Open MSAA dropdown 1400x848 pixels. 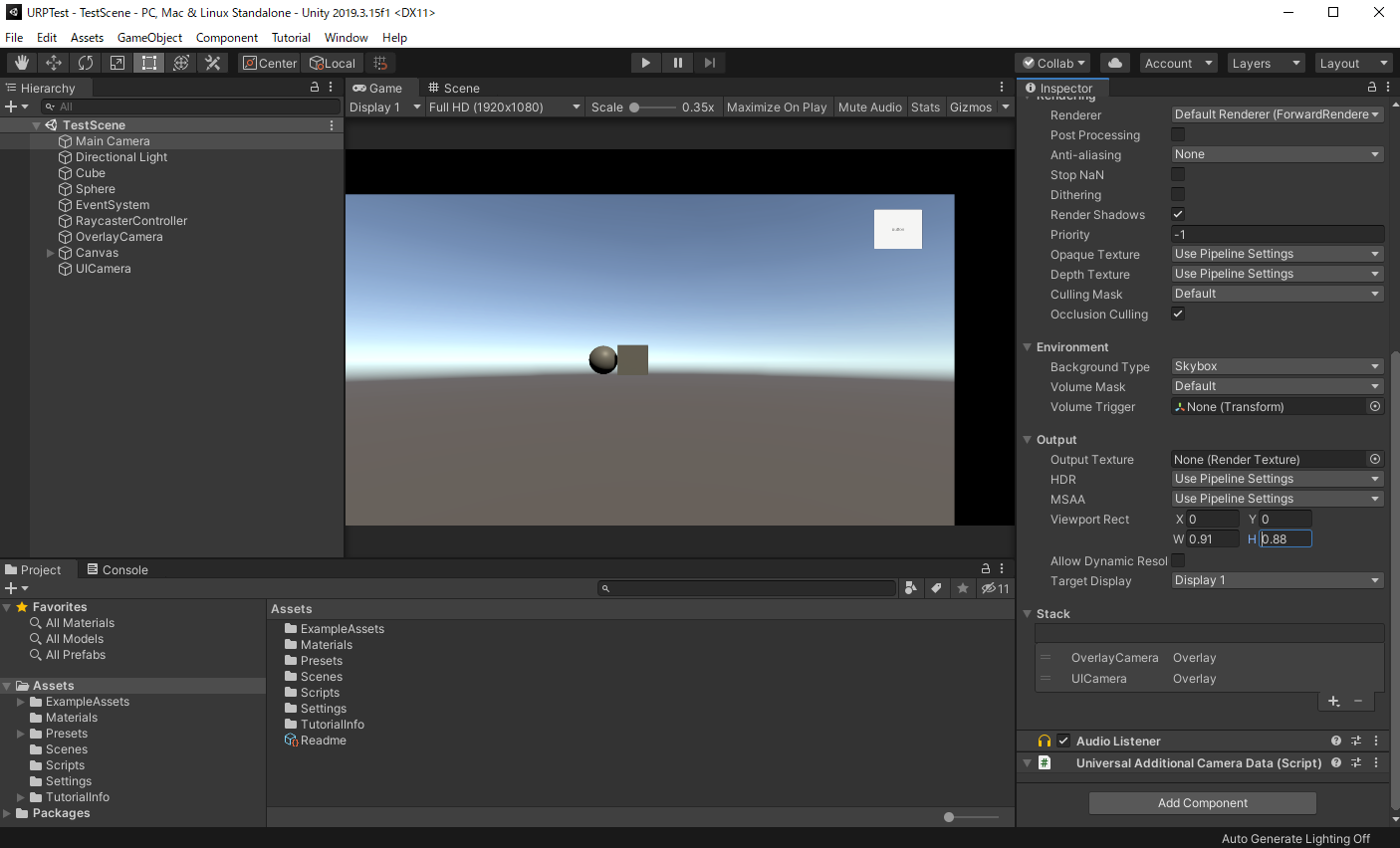click(x=1278, y=499)
